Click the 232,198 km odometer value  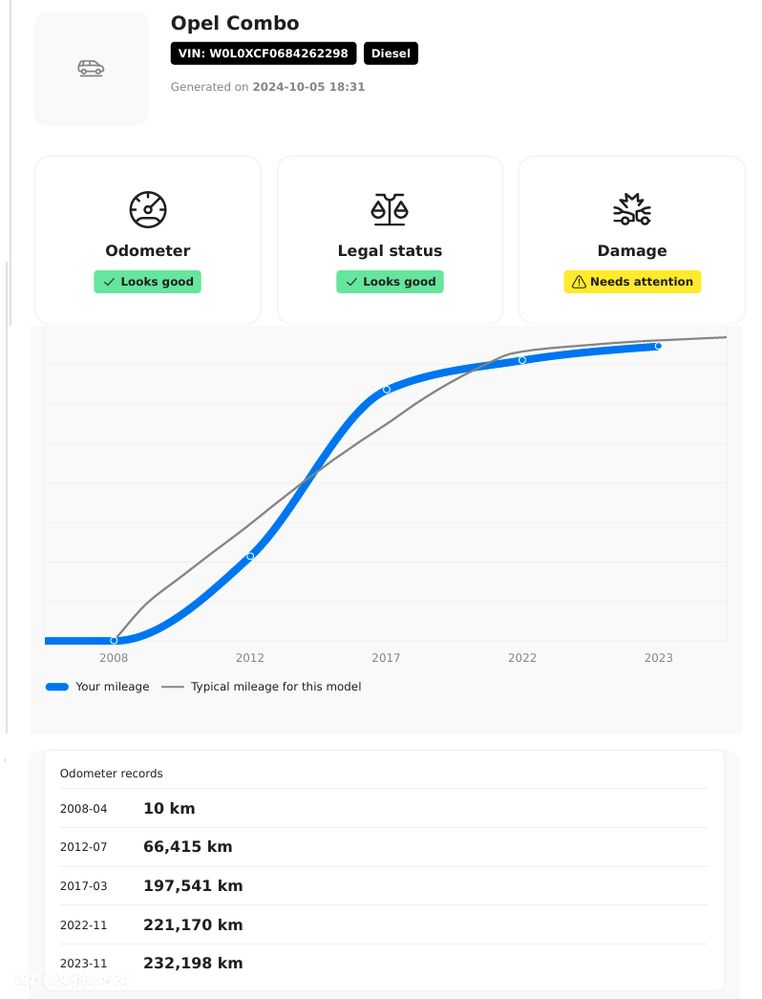tap(193, 963)
